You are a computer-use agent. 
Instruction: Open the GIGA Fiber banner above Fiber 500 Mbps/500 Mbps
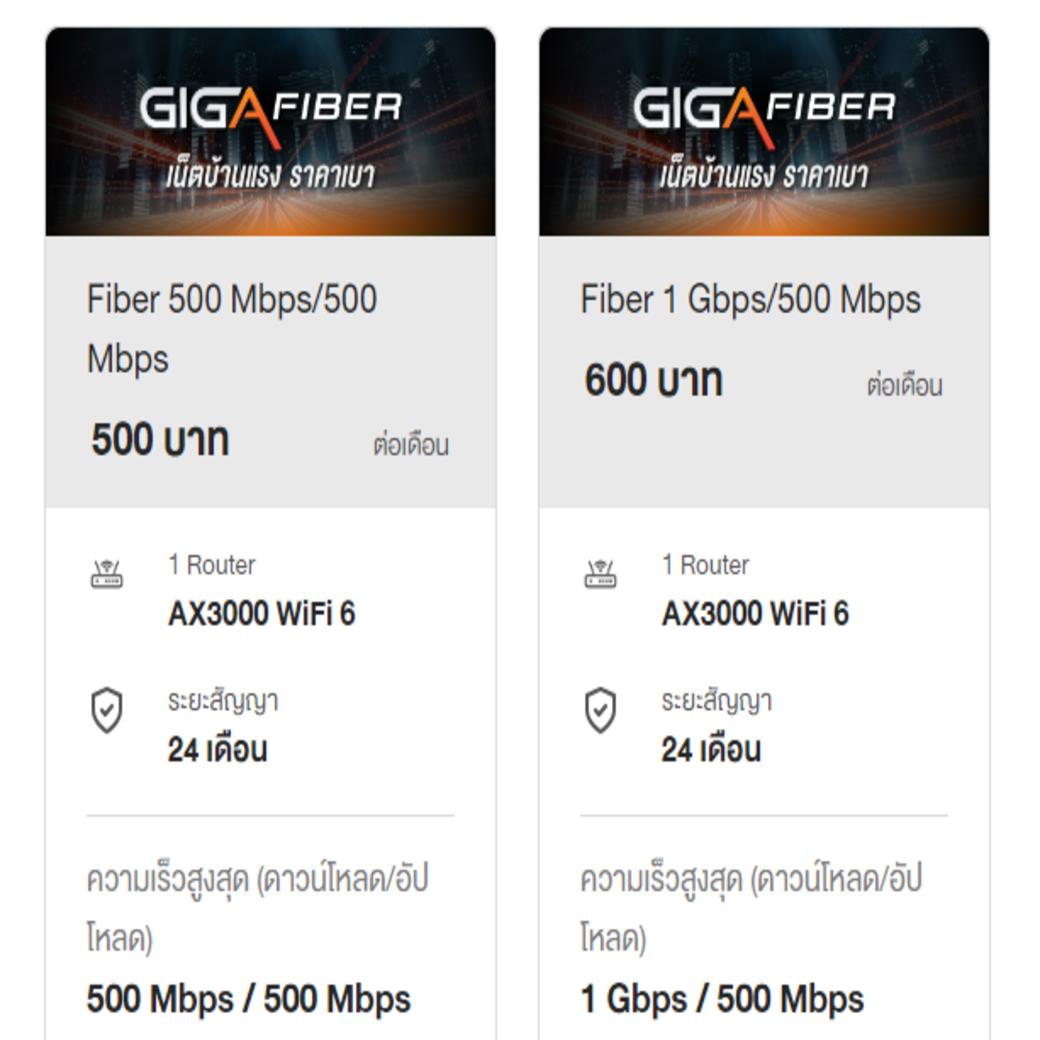tap(270, 132)
